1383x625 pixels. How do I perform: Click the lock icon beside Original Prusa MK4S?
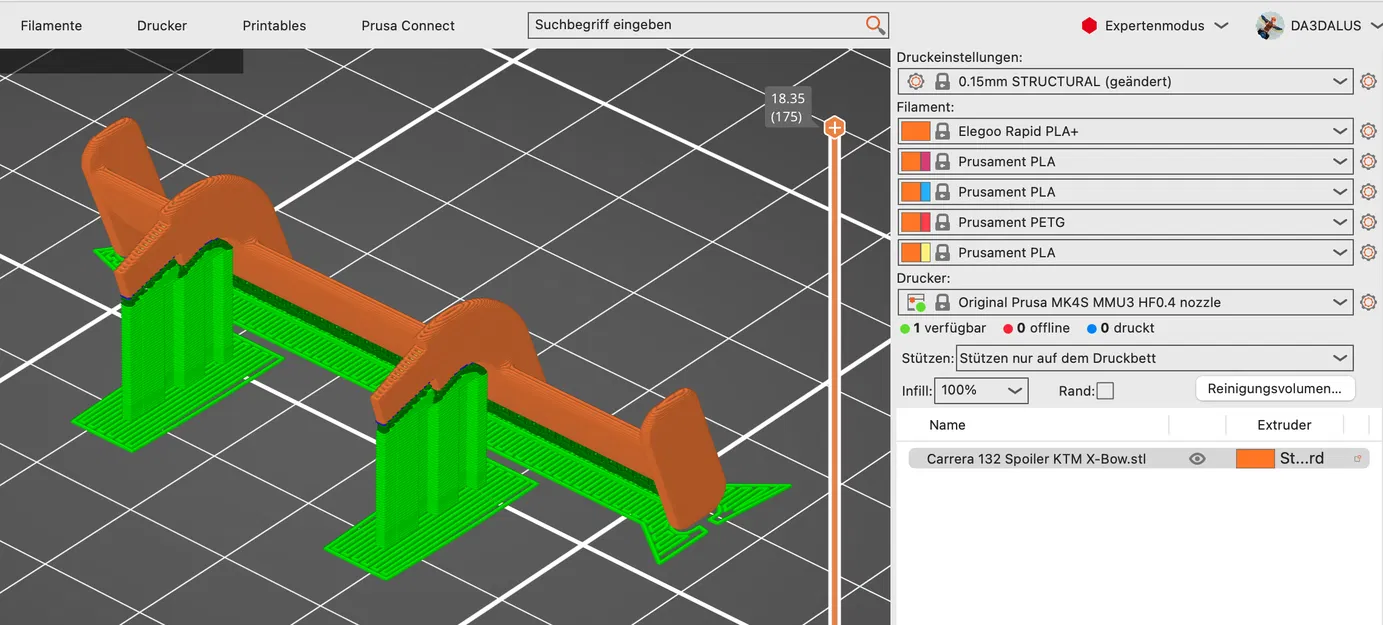942,302
